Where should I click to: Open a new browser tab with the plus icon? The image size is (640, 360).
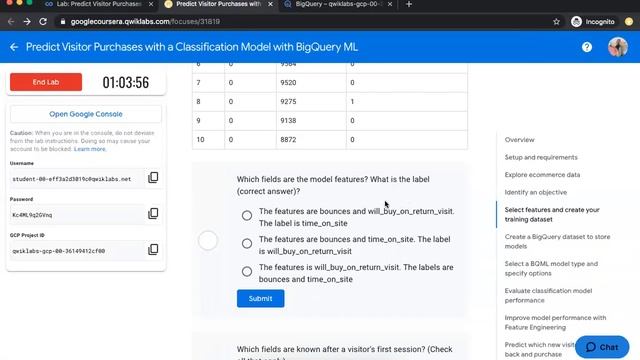click(409, 4)
